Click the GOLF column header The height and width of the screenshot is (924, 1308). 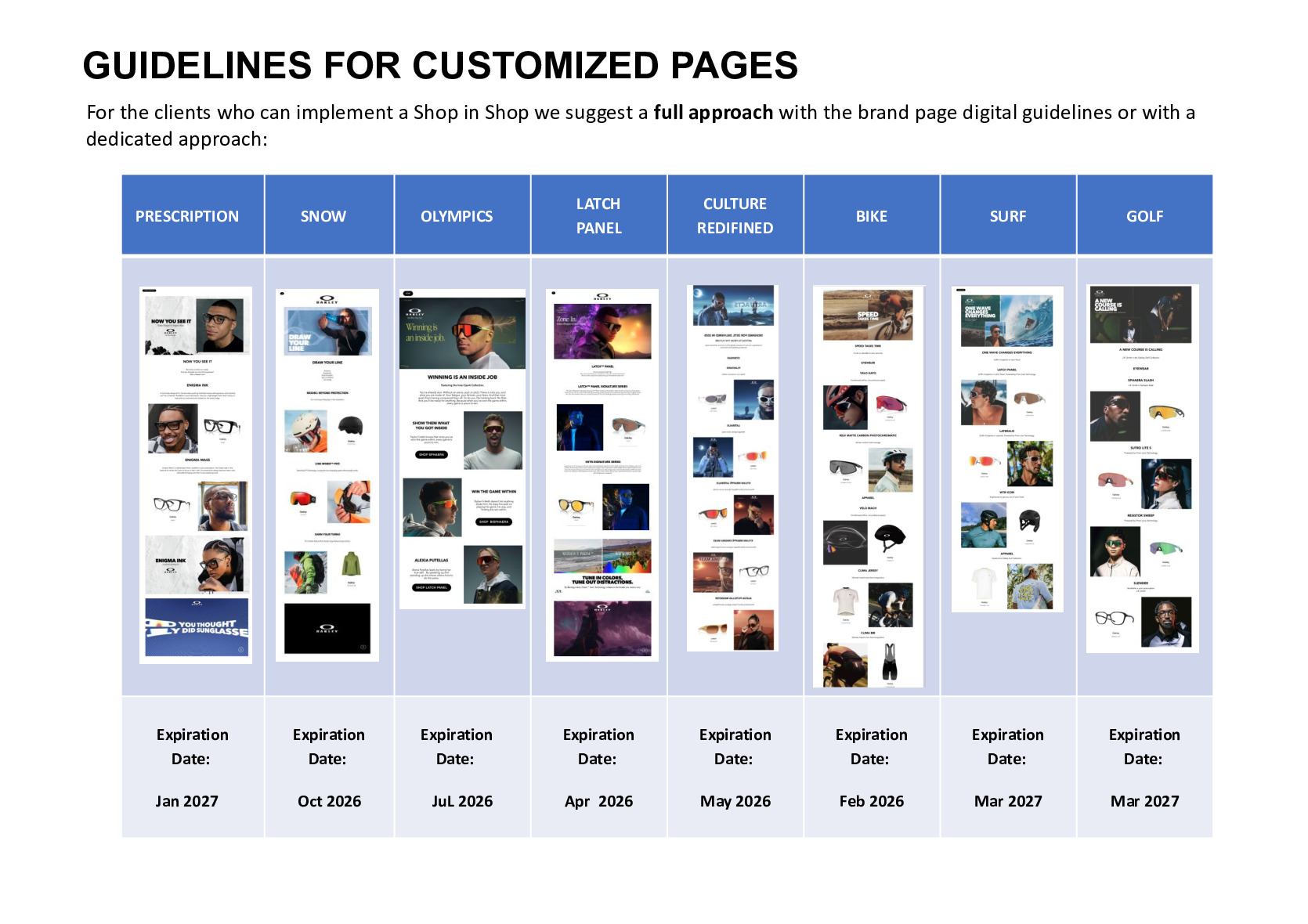click(x=1145, y=216)
